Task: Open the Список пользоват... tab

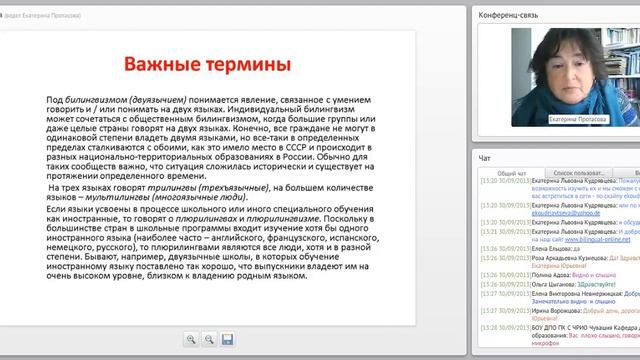Action: (x=578, y=173)
